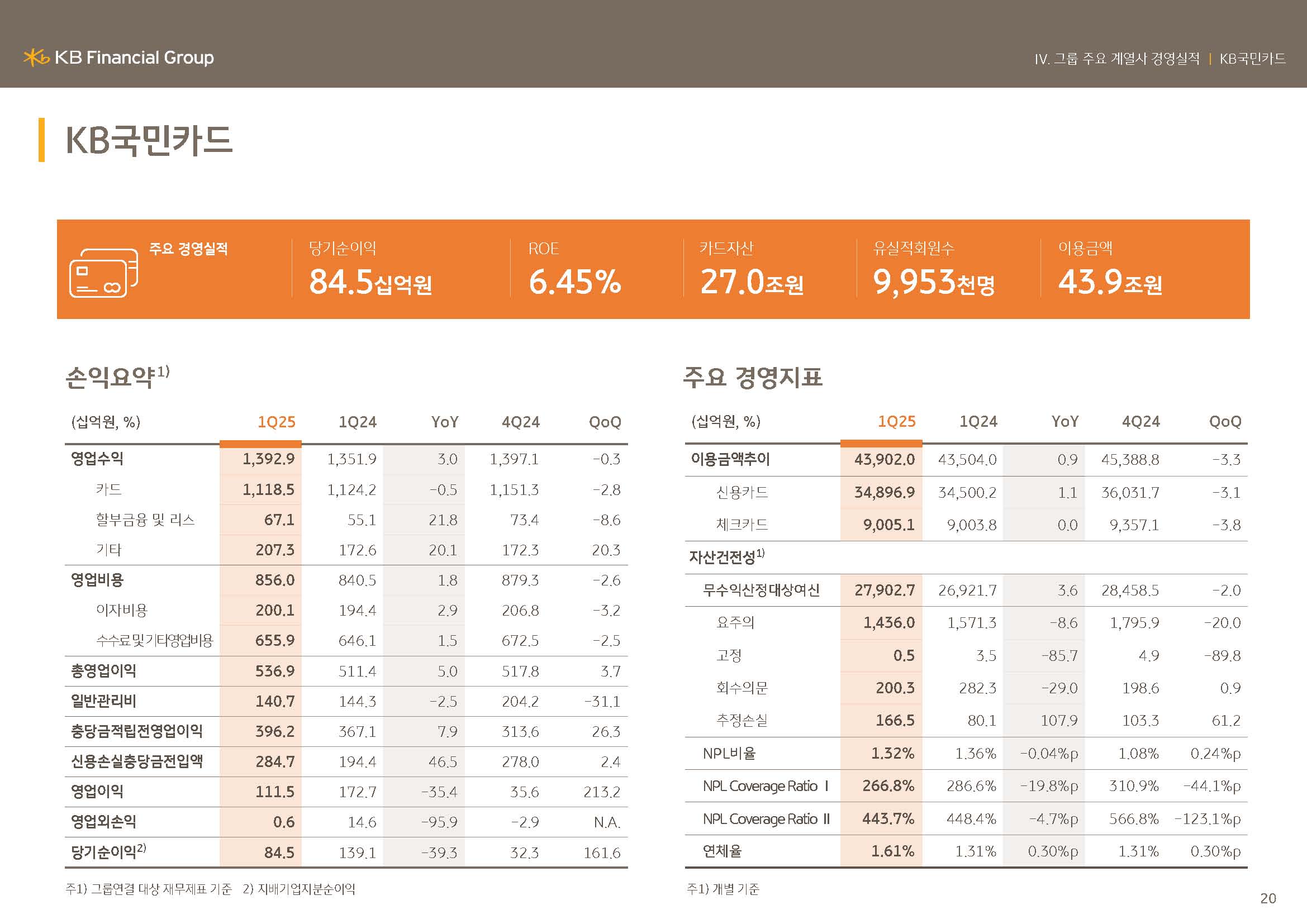Click the KB star logo icon
Viewport: 1307px width, 924px height.
pos(36,58)
